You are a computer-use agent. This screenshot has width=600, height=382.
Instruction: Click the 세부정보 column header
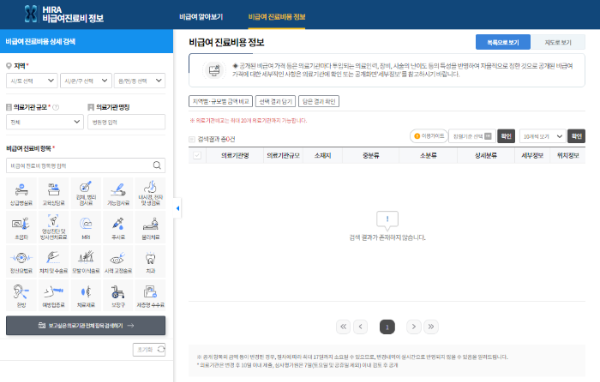pyautogui.click(x=532, y=155)
